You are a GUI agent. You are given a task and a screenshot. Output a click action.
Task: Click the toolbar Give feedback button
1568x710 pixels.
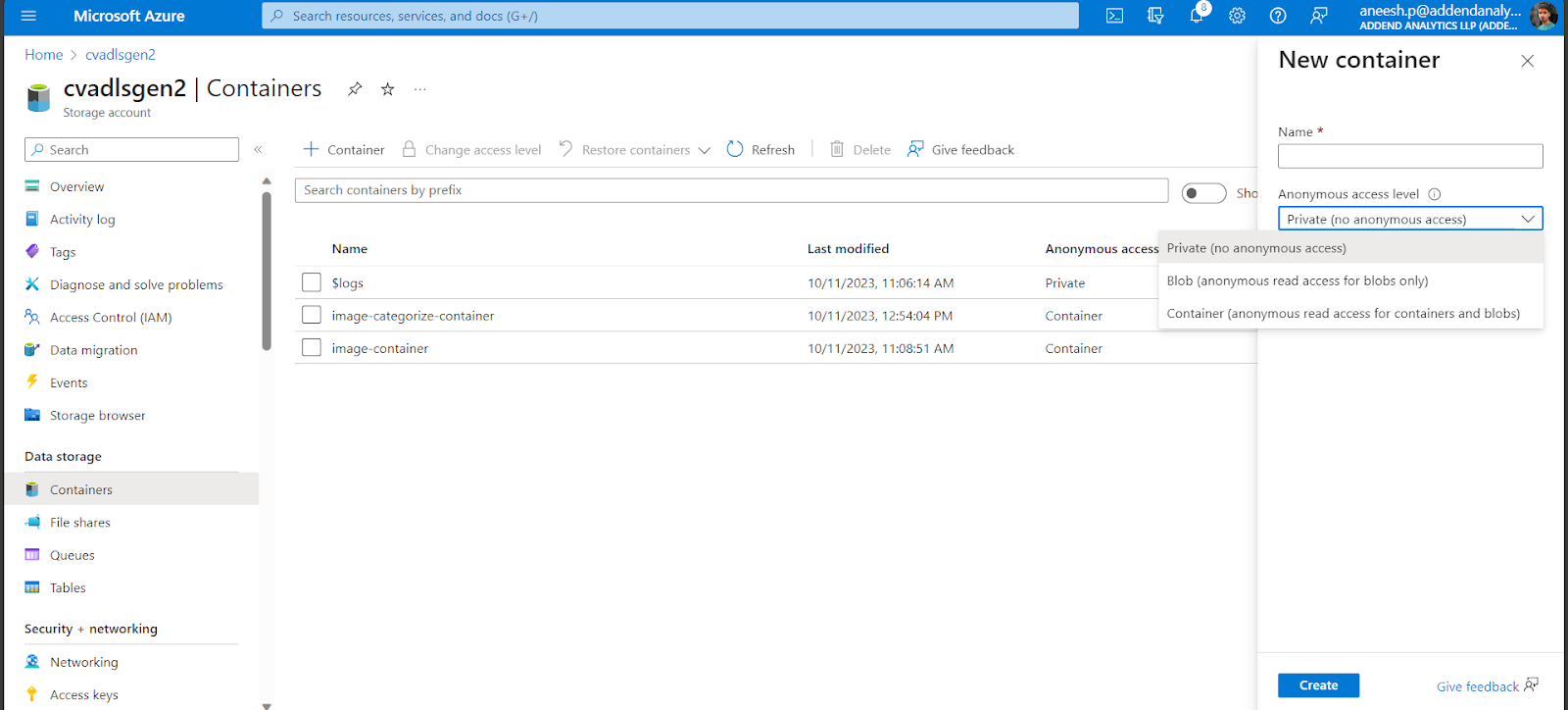pyautogui.click(x=960, y=150)
